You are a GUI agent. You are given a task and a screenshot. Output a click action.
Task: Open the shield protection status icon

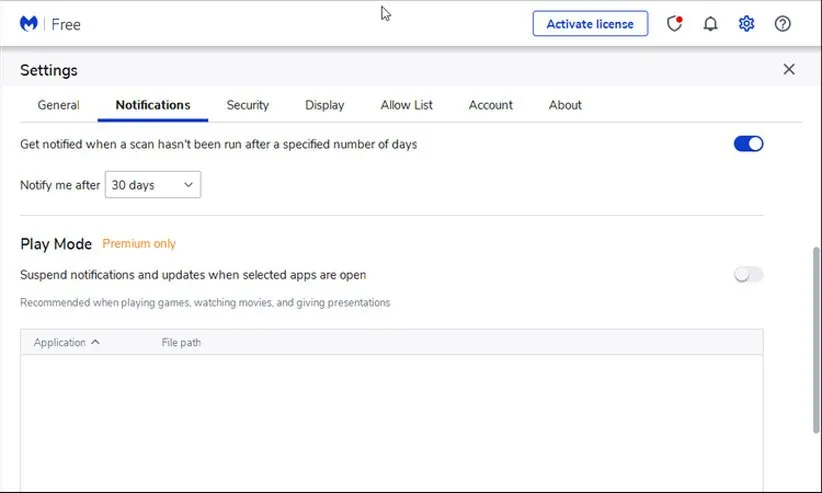click(674, 24)
